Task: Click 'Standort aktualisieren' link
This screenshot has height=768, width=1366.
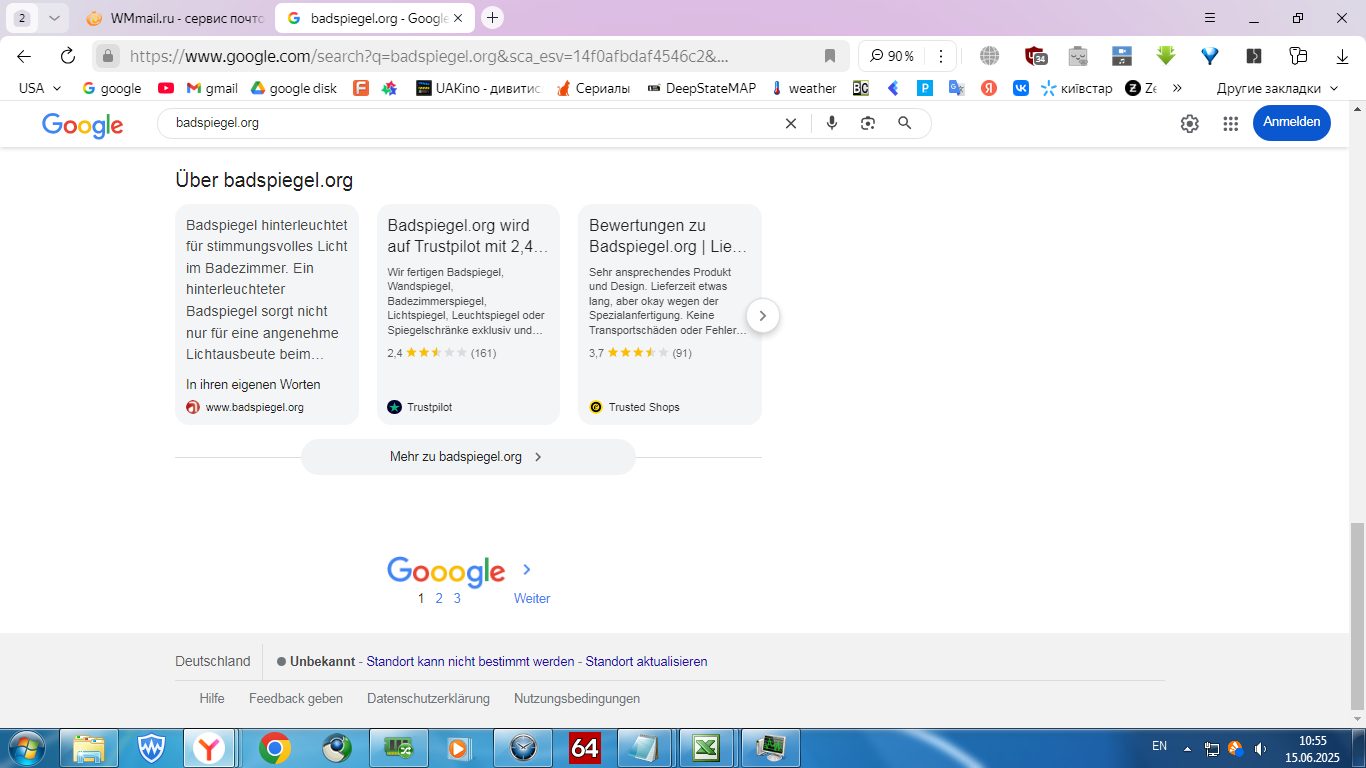Action: [646, 662]
